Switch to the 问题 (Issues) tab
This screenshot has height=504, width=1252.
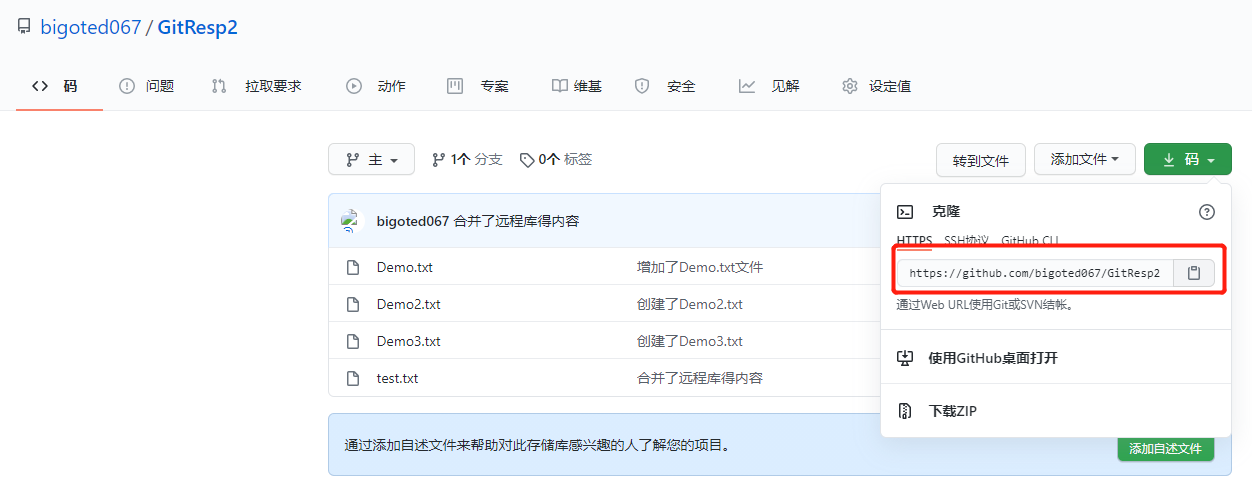pos(146,86)
